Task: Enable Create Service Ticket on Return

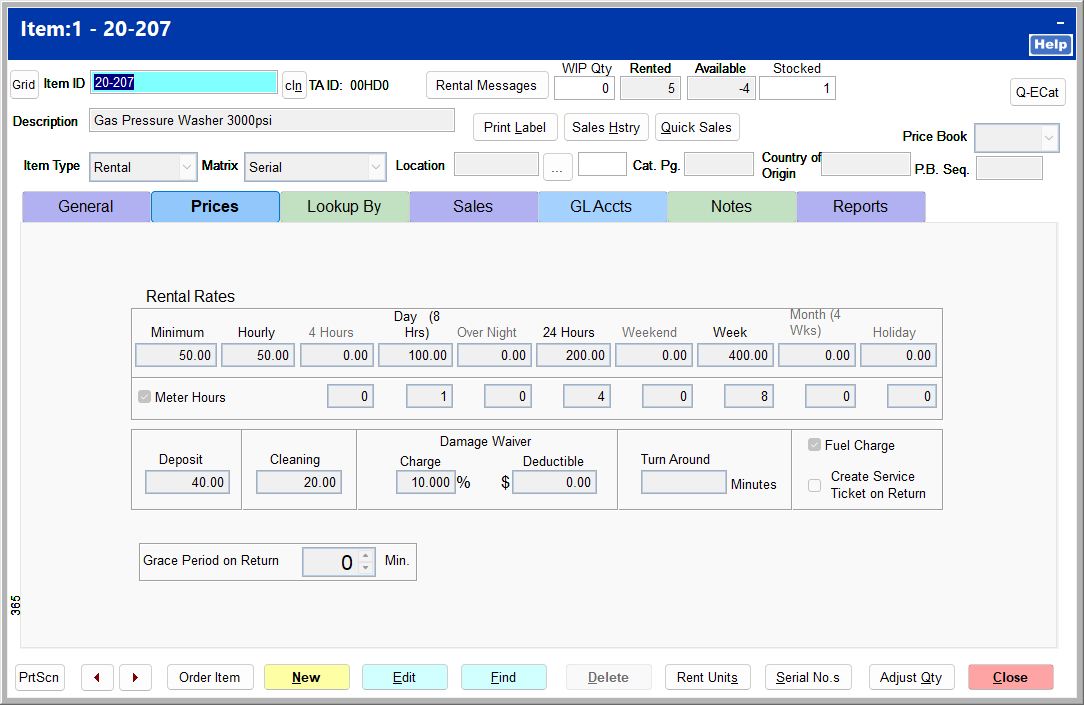Action: 815,485
